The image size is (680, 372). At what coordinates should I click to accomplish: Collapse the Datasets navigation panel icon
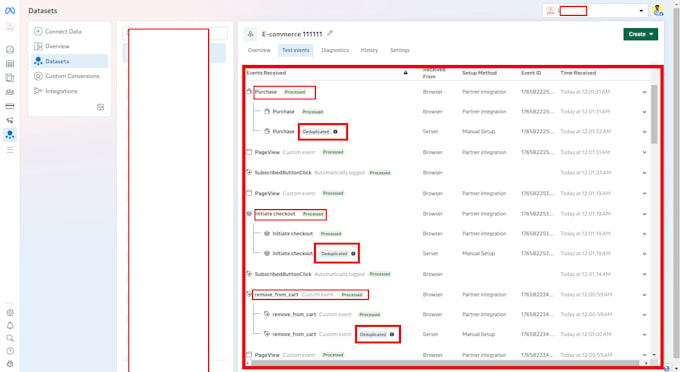[x=100, y=107]
